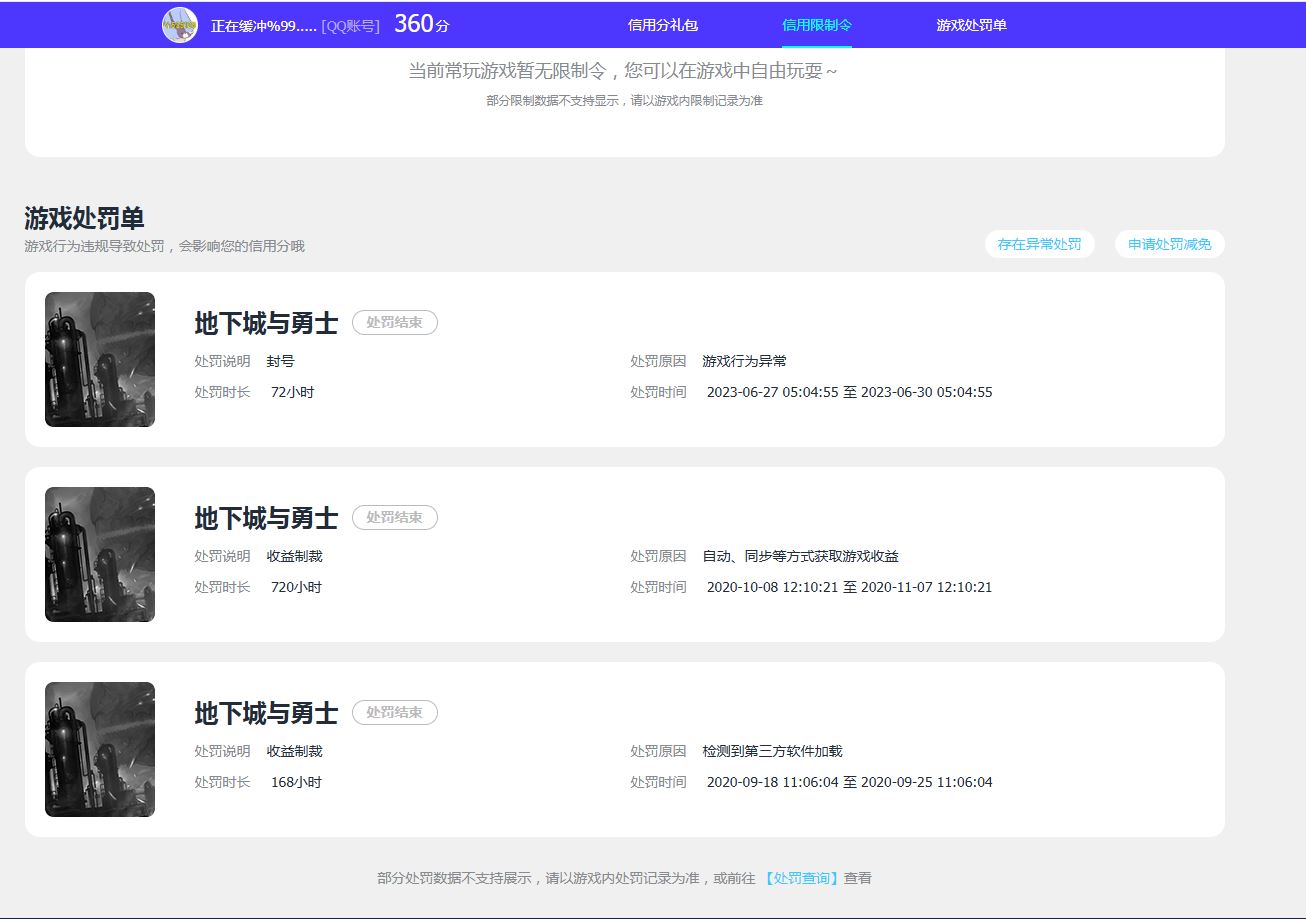Click the 360分 credit score
Image resolution: width=1306 pixels, height=919 pixels.
[421, 25]
